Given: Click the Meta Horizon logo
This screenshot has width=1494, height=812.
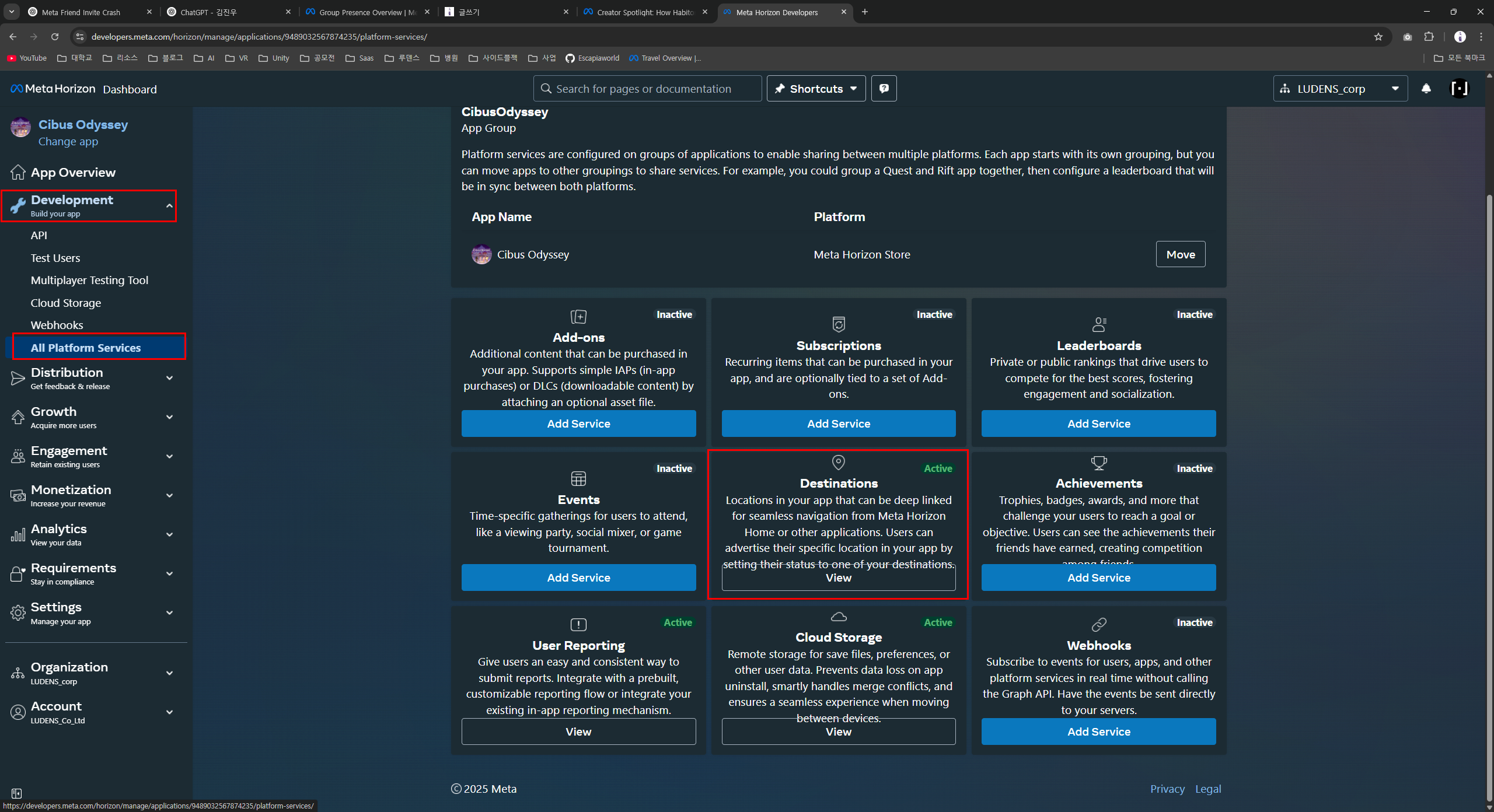Looking at the screenshot, I should point(53,89).
